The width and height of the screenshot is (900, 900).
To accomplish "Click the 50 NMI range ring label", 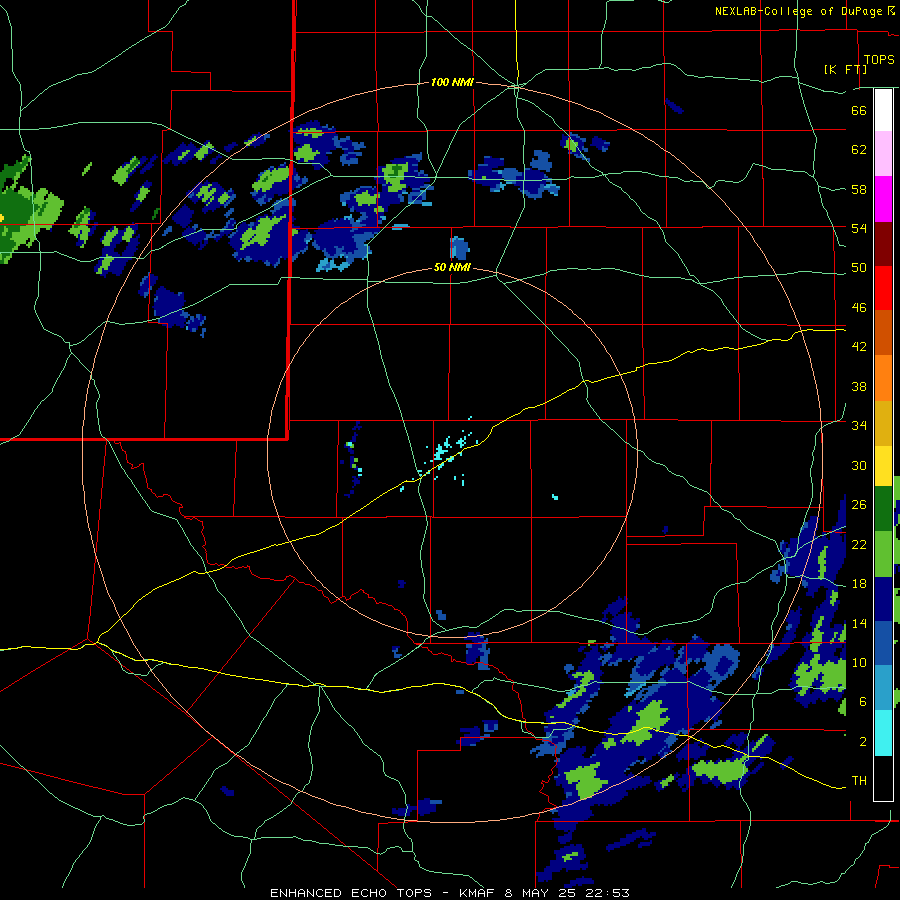I will [452, 267].
